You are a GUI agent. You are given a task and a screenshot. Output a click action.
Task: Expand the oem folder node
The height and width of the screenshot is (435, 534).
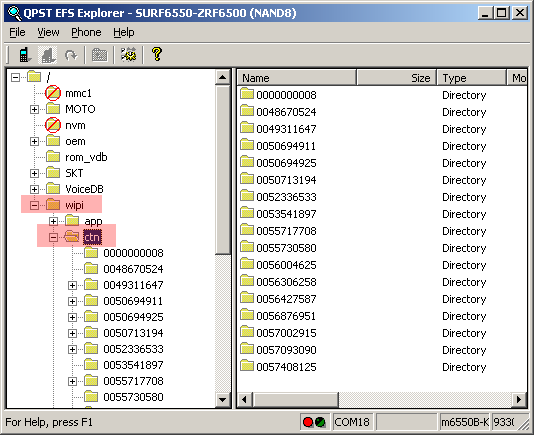click(x=34, y=141)
